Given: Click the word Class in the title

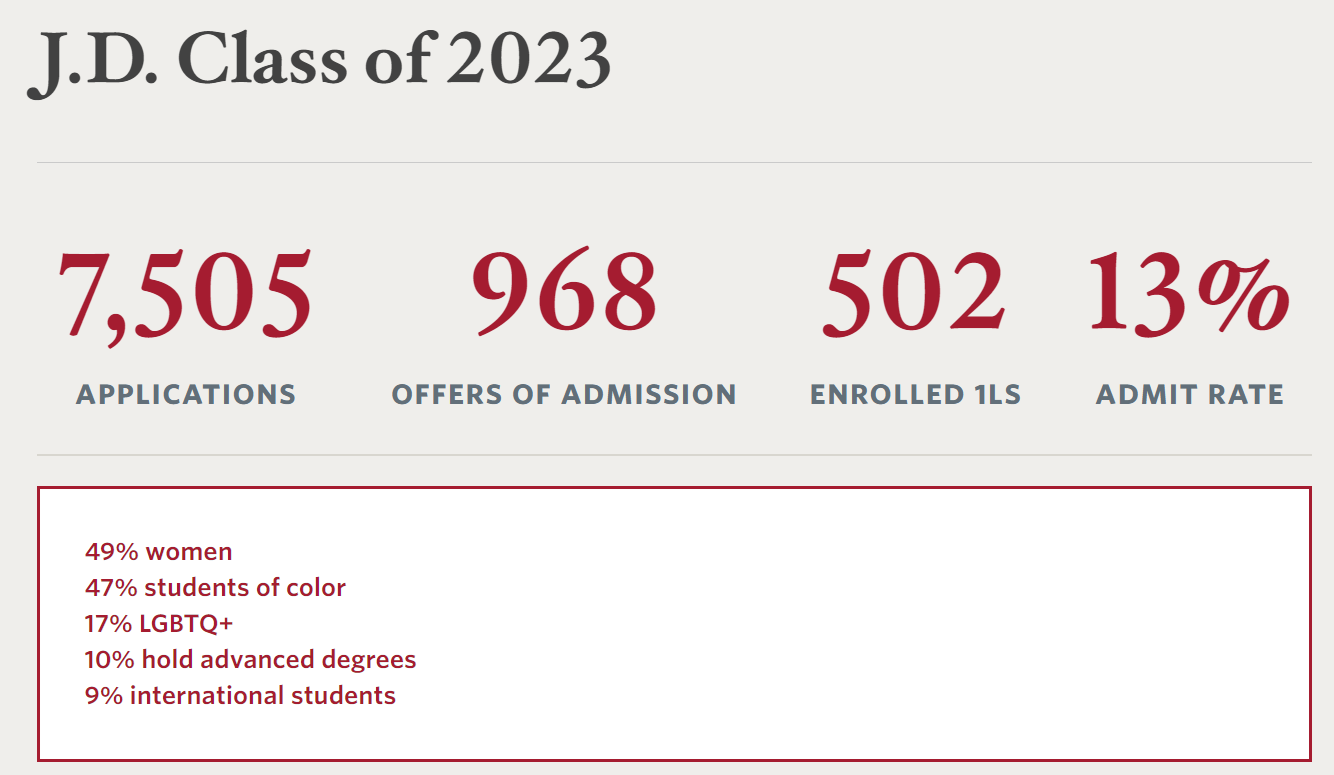Looking at the screenshot, I should tap(264, 60).
